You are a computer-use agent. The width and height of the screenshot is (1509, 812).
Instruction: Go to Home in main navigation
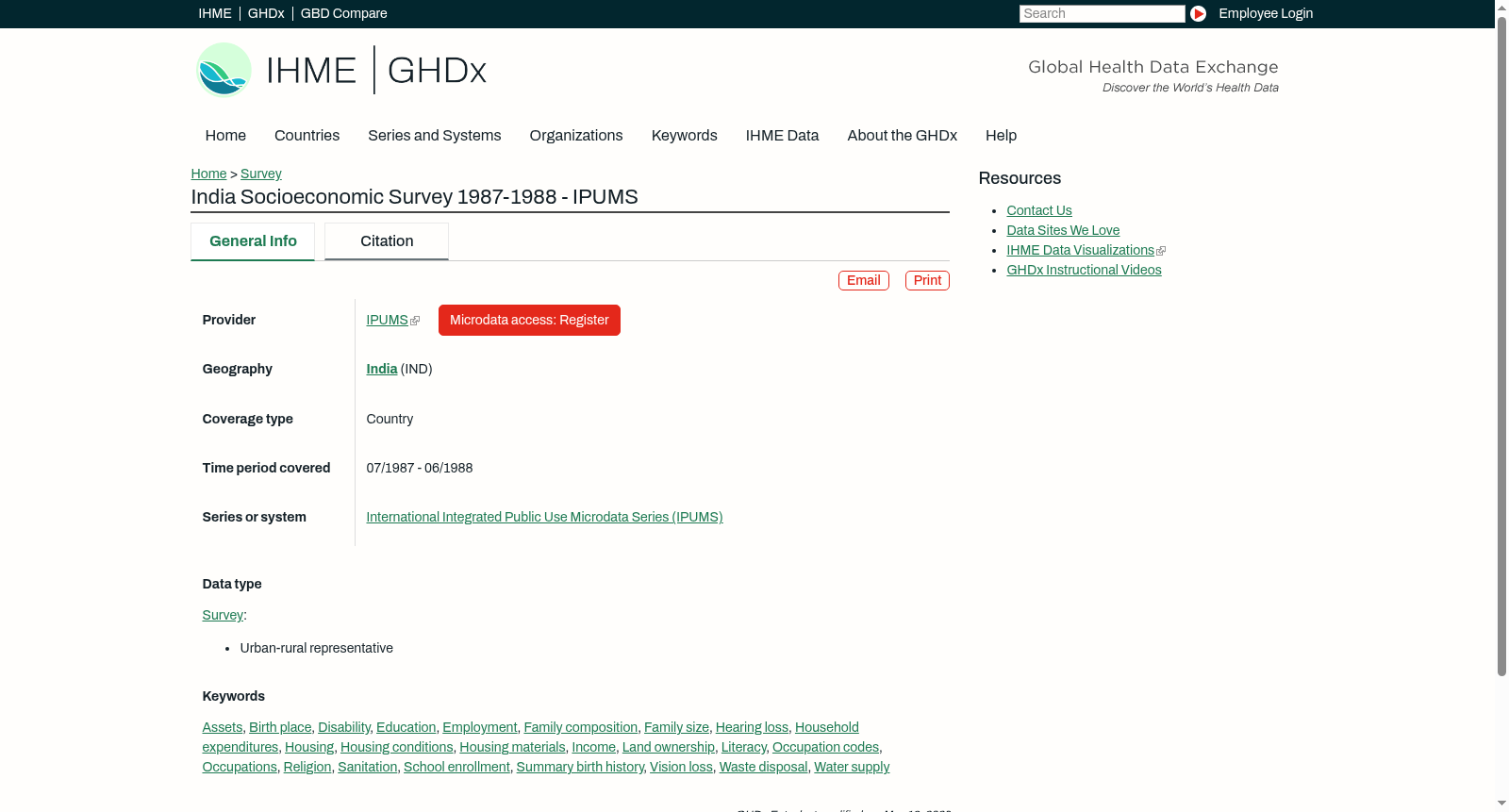coord(225,135)
